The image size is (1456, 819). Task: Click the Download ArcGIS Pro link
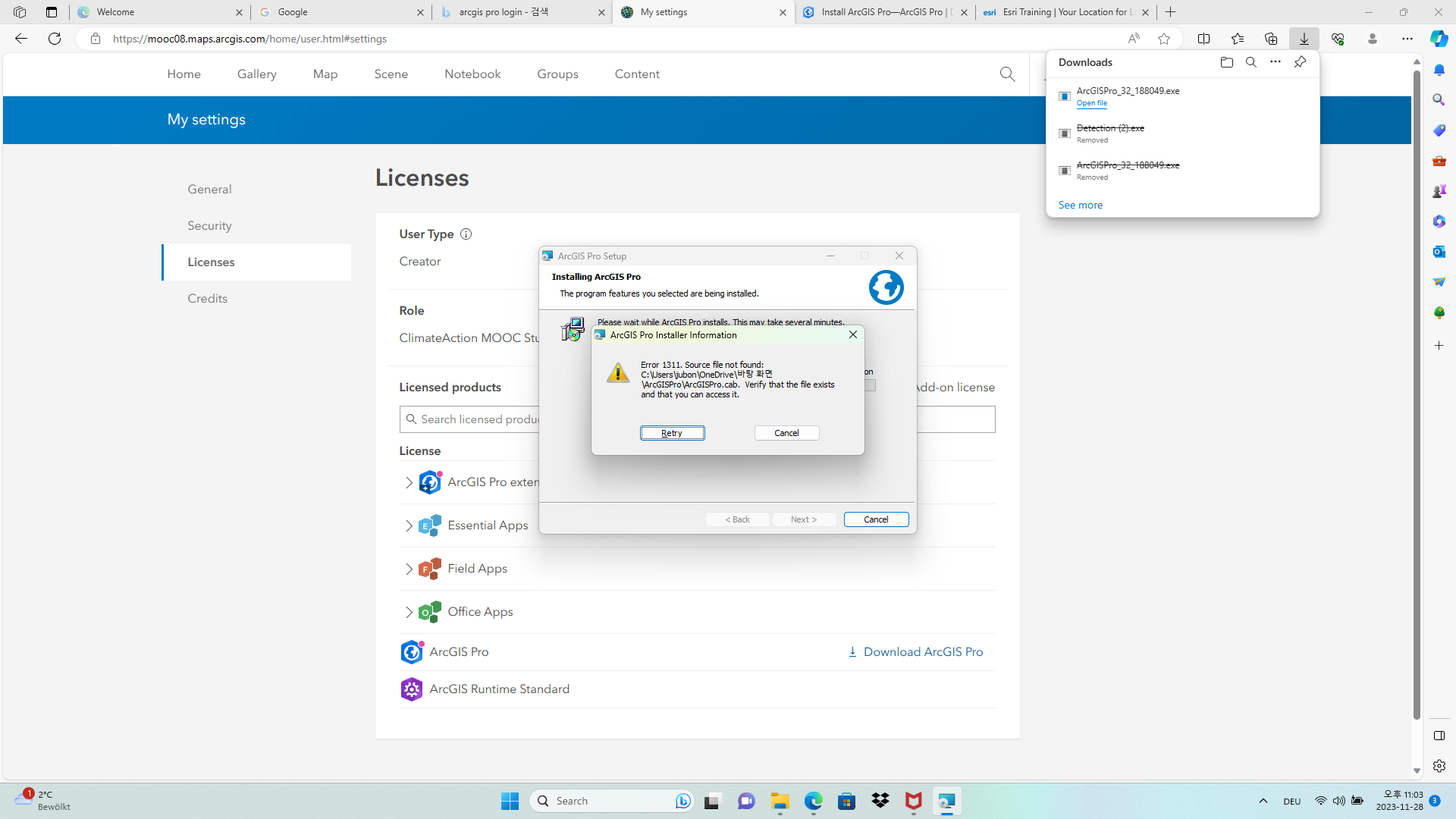coord(922,651)
